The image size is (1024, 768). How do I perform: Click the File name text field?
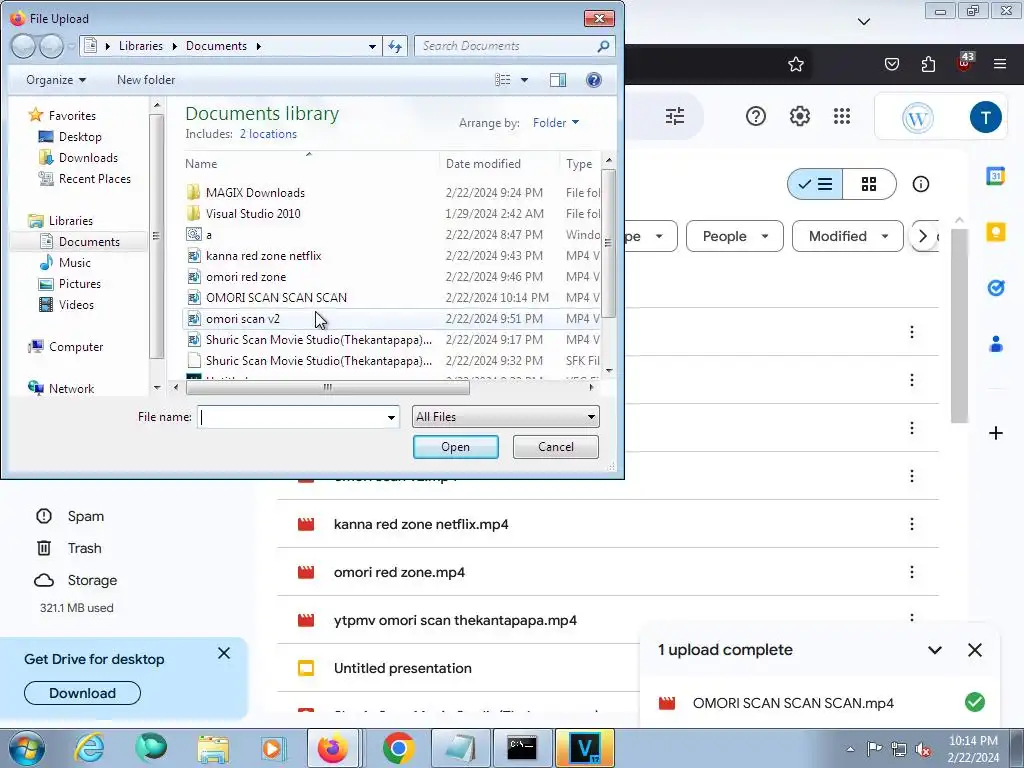tap(291, 417)
